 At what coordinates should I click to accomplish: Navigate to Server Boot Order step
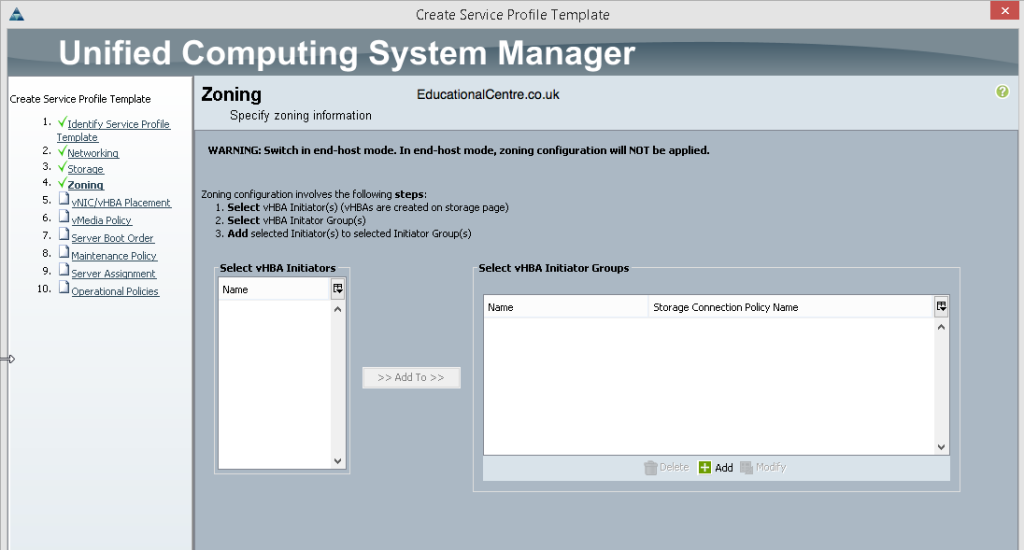tap(112, 238)
